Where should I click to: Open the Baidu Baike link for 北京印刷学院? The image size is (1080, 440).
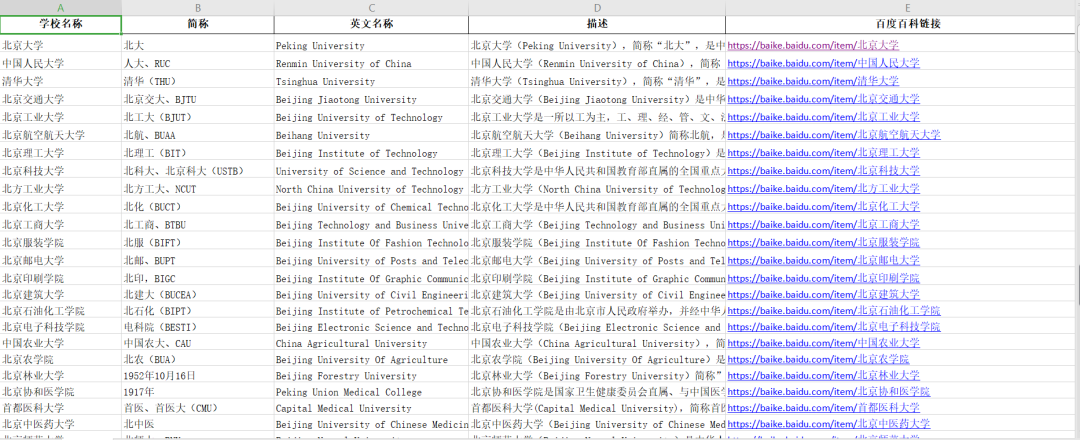point(823,278)
